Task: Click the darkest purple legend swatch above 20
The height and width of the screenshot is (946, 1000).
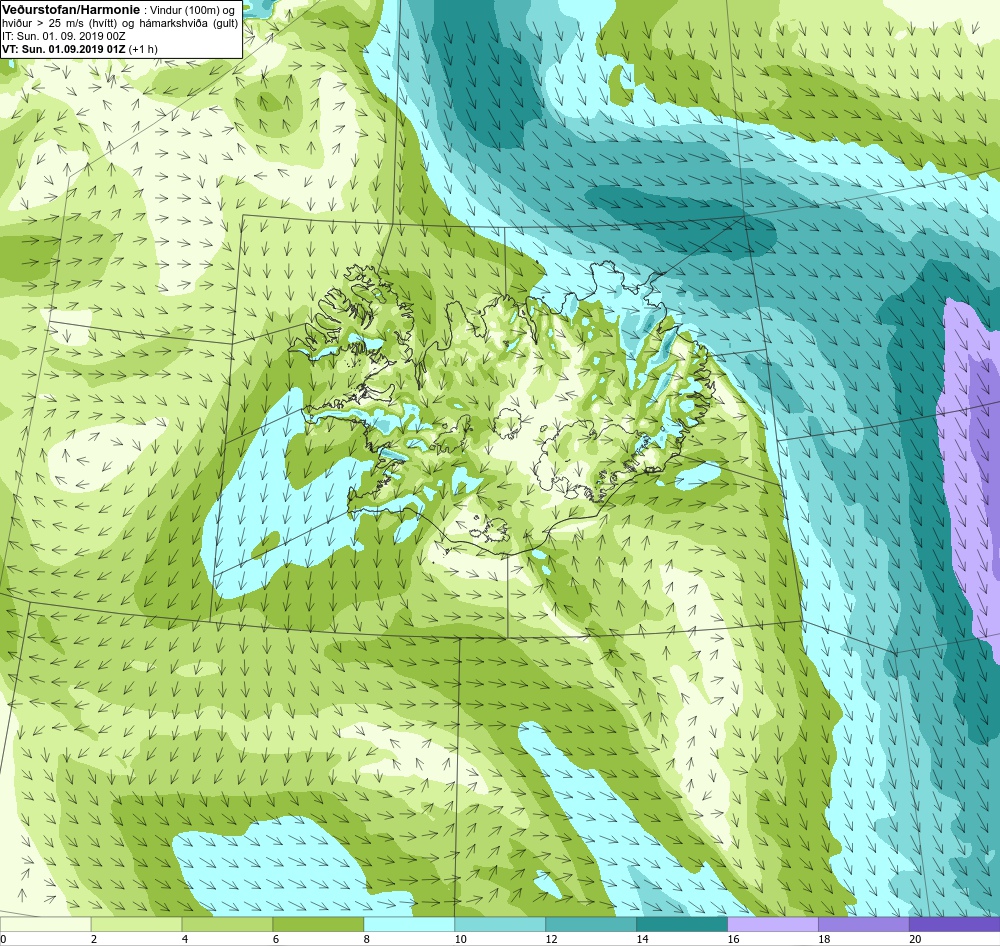Action: [955, 924]
